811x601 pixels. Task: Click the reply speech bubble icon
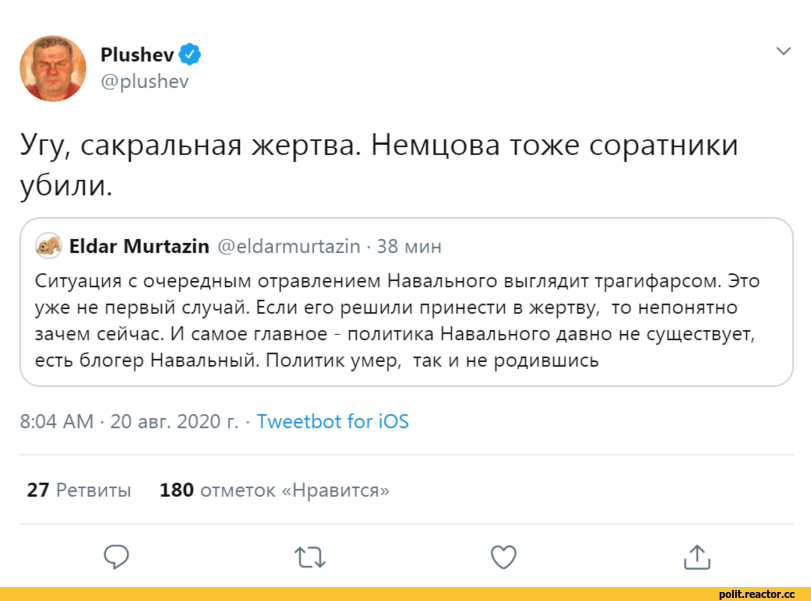(x=117, y=555)
